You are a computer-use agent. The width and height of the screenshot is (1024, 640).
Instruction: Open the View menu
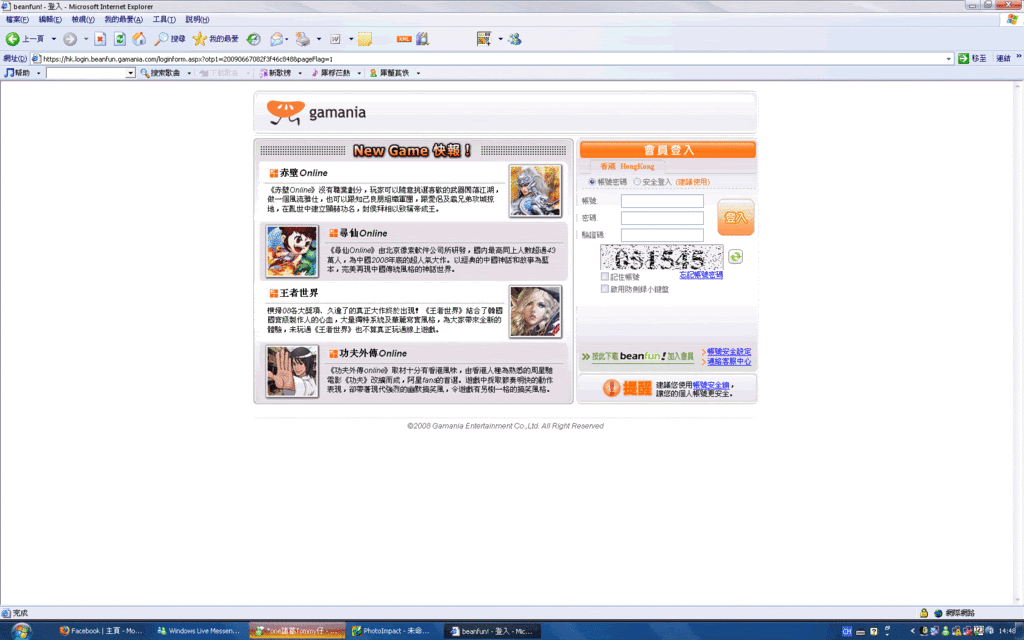coord(83,20)
